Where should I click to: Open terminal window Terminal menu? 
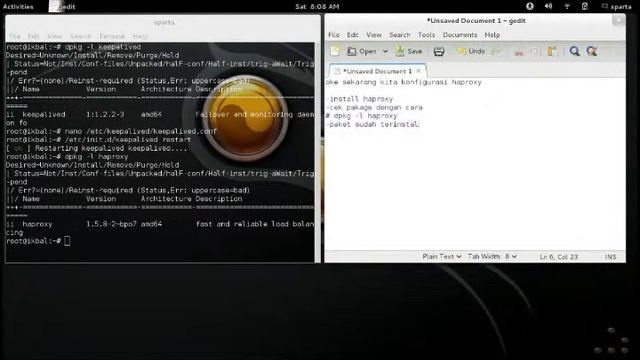coord(112,36)
